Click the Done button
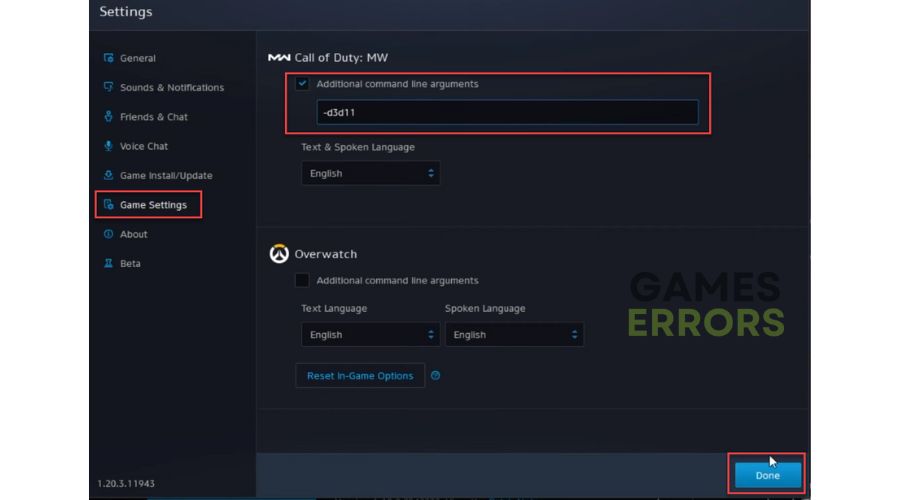 pos(767,475)
